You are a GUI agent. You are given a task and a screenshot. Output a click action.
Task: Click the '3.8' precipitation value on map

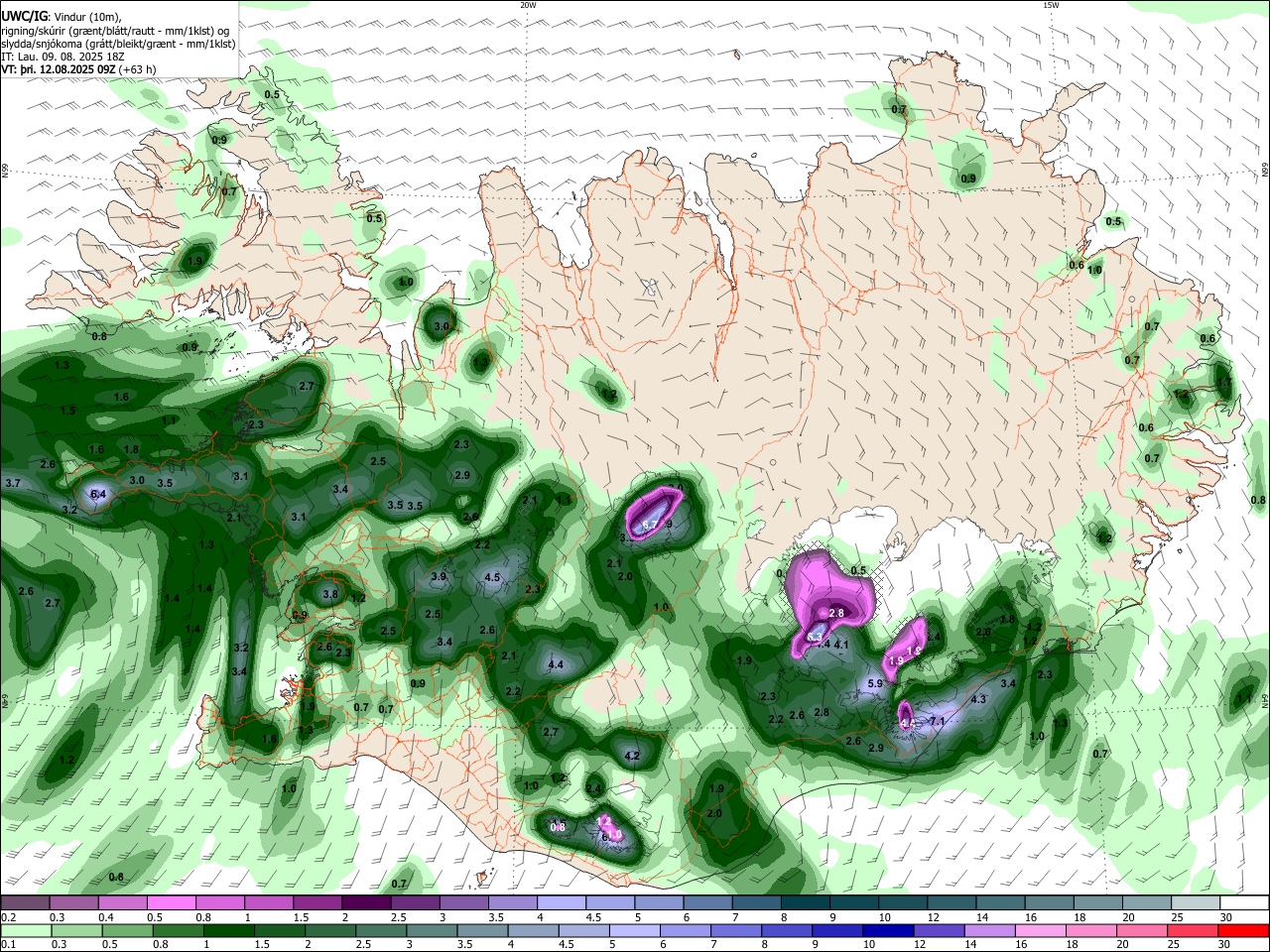tap(330, 595)
